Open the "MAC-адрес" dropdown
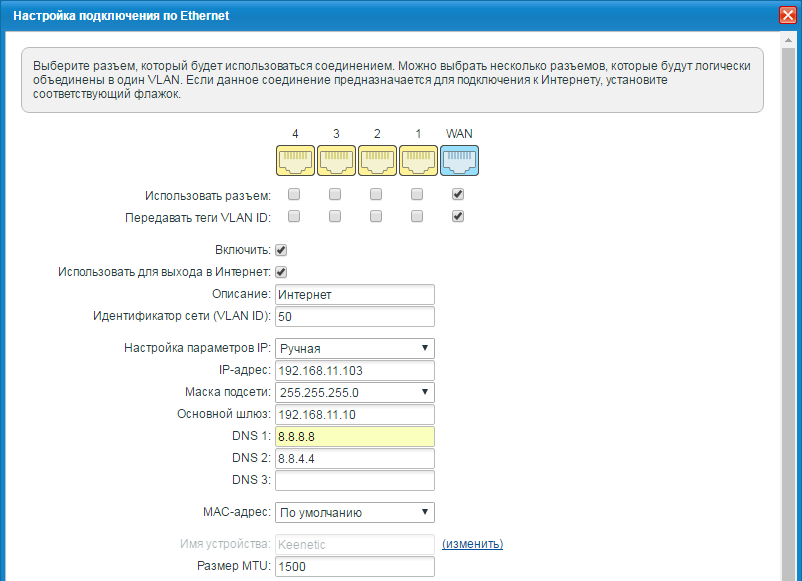Viewport: 802px width, 581px height. coord(354,512)
